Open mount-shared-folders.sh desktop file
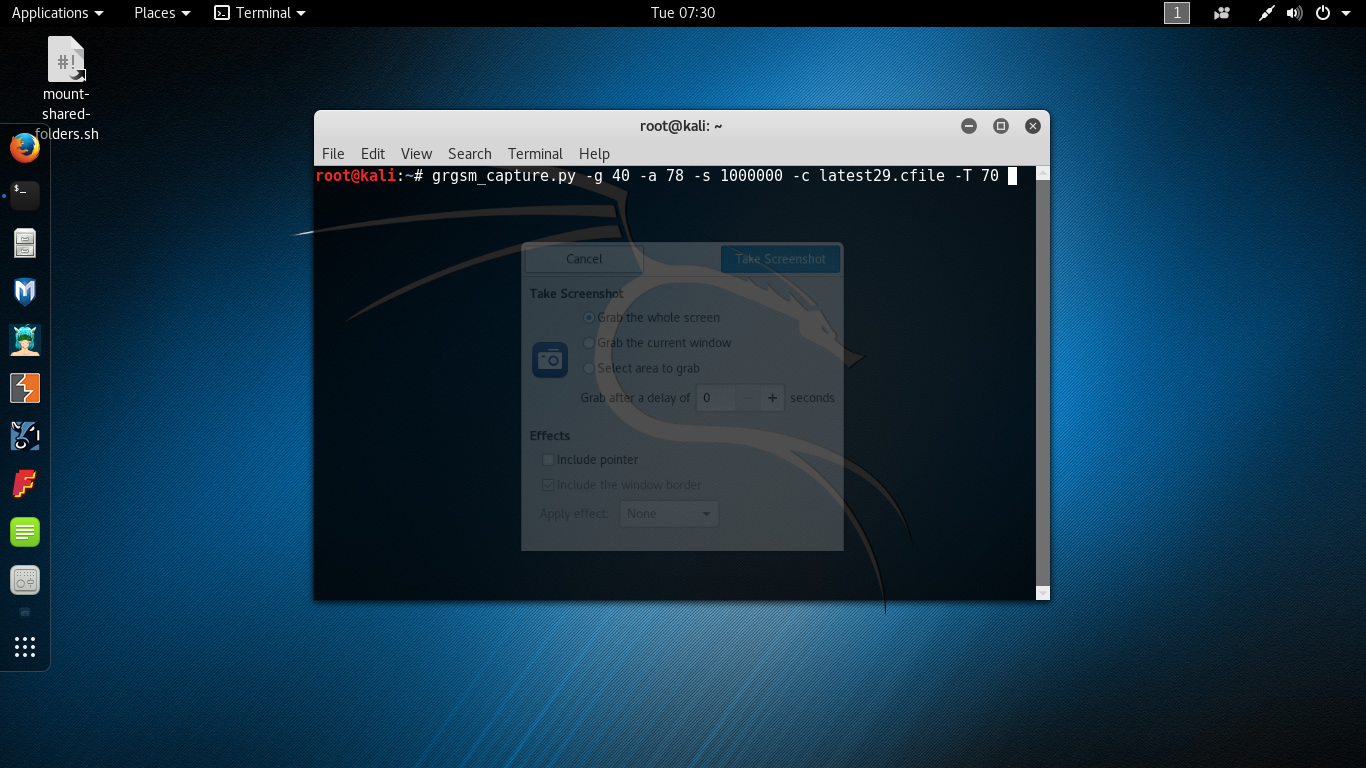 pyautogui.click(x=67, y=62)
